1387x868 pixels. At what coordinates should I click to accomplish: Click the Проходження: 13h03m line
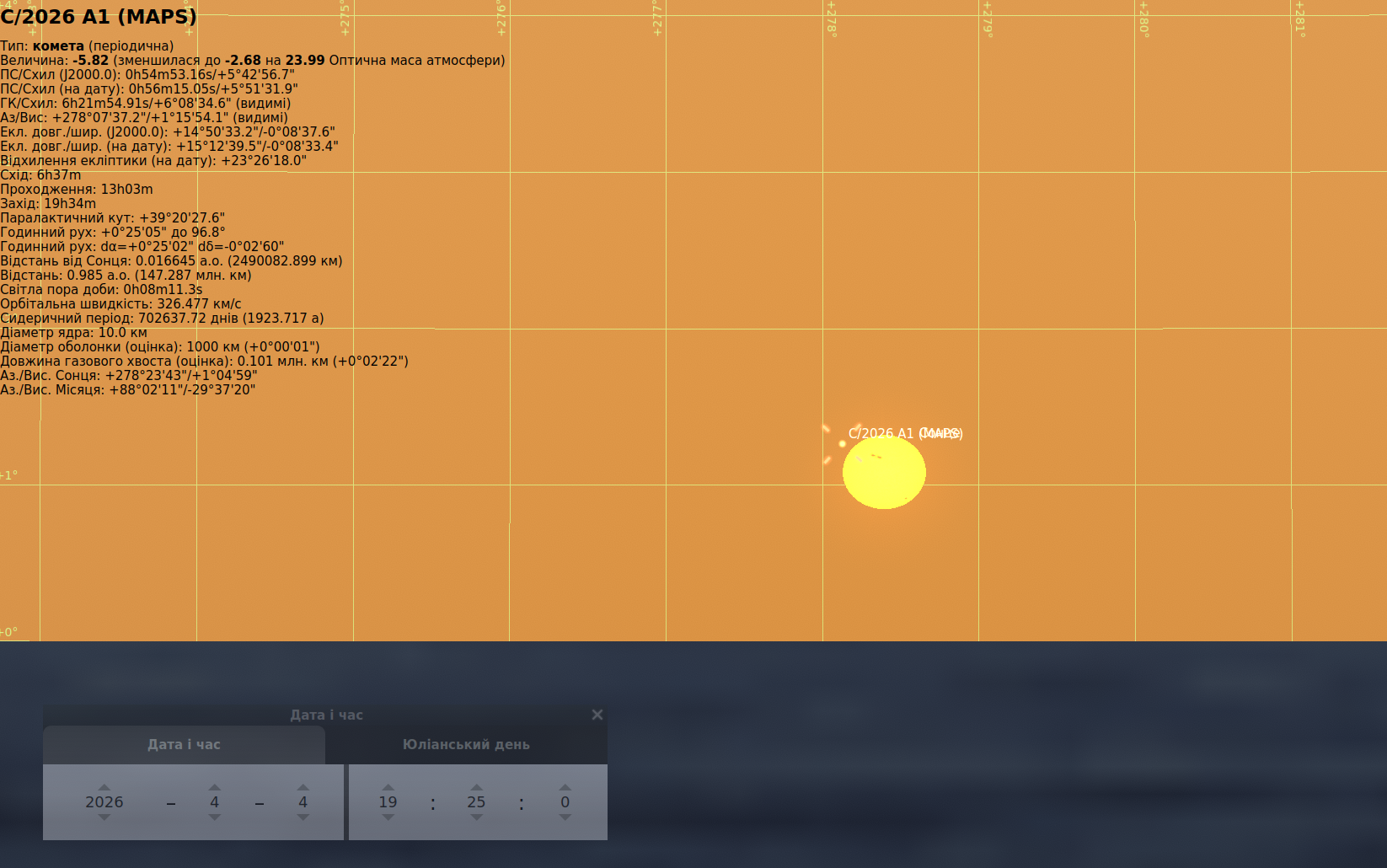[77, 190]
